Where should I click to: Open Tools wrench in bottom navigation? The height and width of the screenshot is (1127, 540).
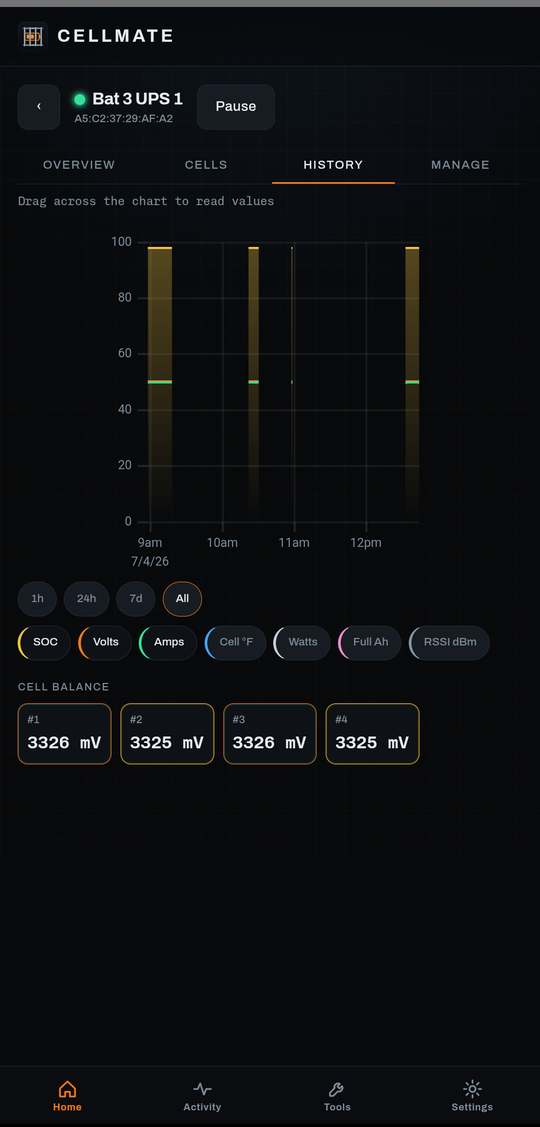337,1096
